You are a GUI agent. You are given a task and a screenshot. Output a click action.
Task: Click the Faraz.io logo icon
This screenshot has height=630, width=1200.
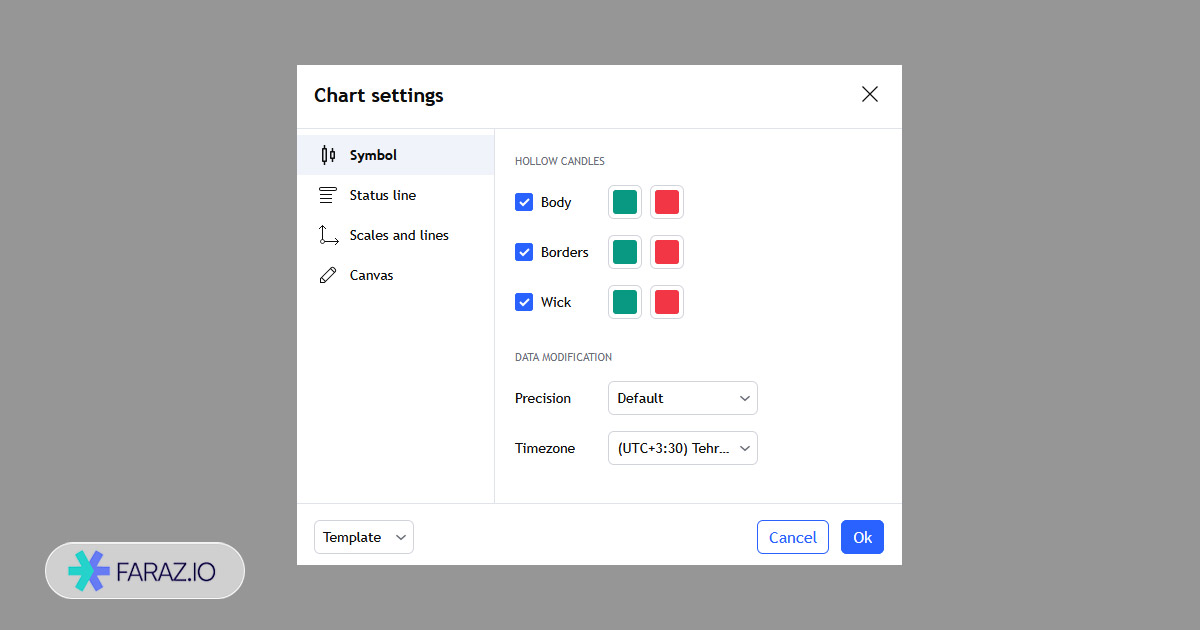(88, 570)
